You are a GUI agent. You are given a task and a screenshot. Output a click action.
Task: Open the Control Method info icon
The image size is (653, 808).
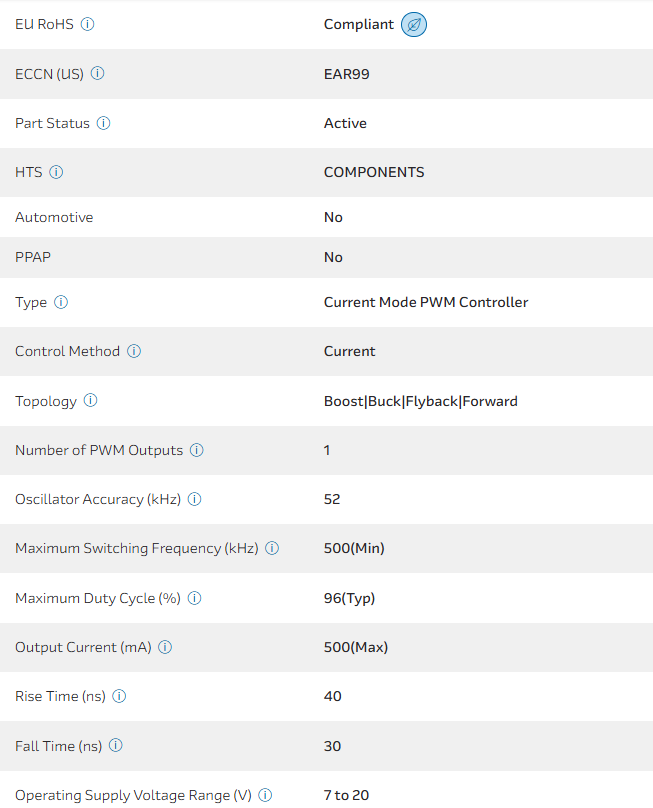[x=134, y=351]
